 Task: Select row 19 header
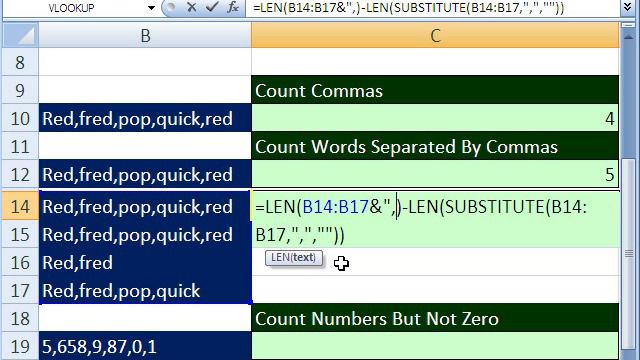20,346
